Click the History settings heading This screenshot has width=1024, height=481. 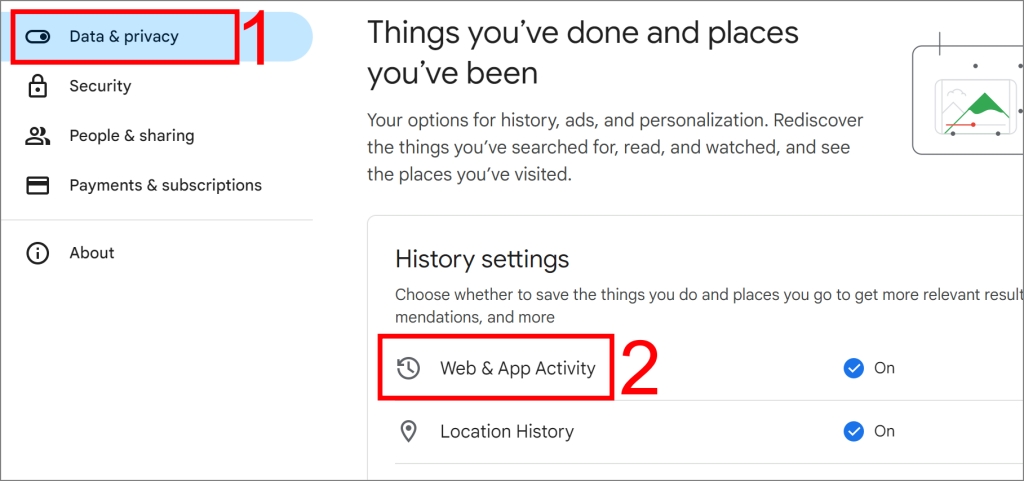tap(482, 259)
